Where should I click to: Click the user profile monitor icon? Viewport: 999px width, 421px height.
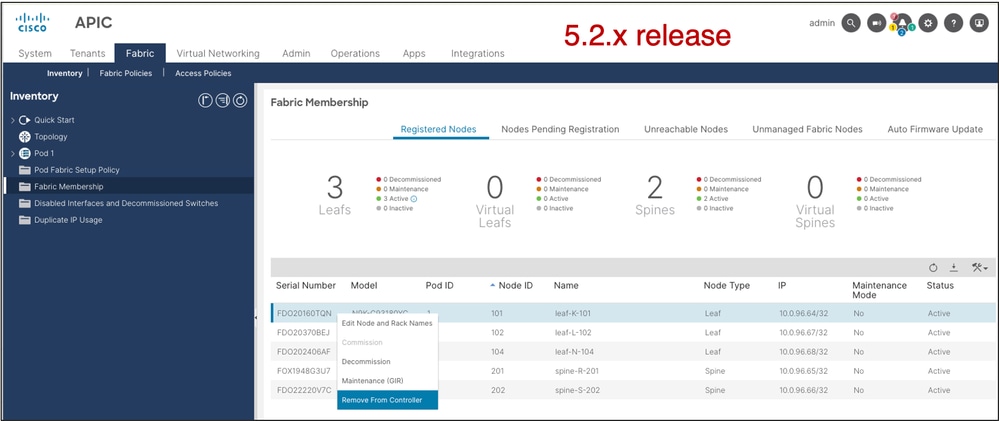[979, 24]
